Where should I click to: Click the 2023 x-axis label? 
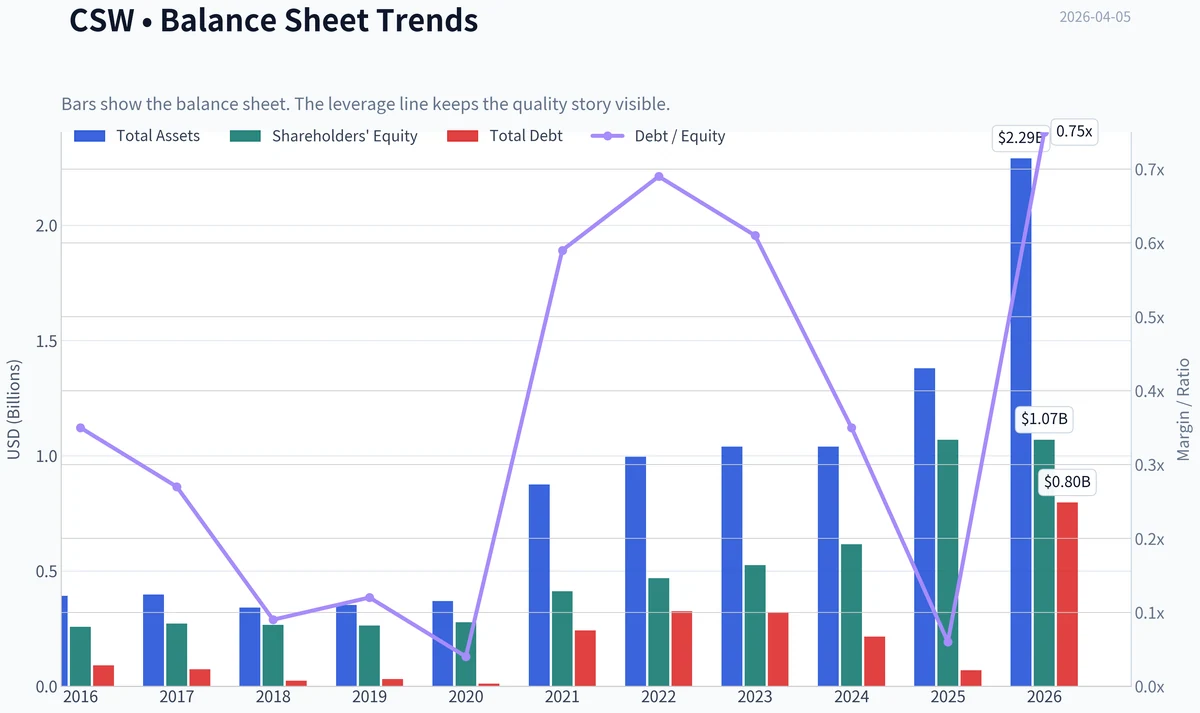755,697
